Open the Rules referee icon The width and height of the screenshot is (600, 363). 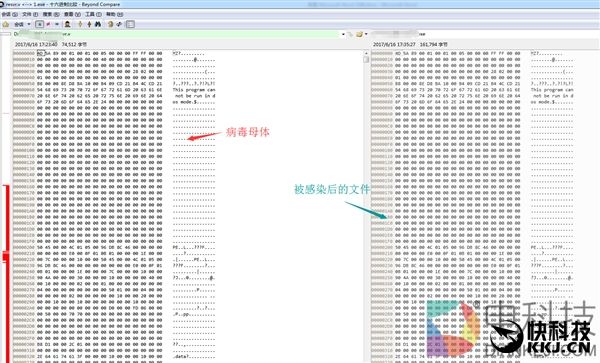67,24
